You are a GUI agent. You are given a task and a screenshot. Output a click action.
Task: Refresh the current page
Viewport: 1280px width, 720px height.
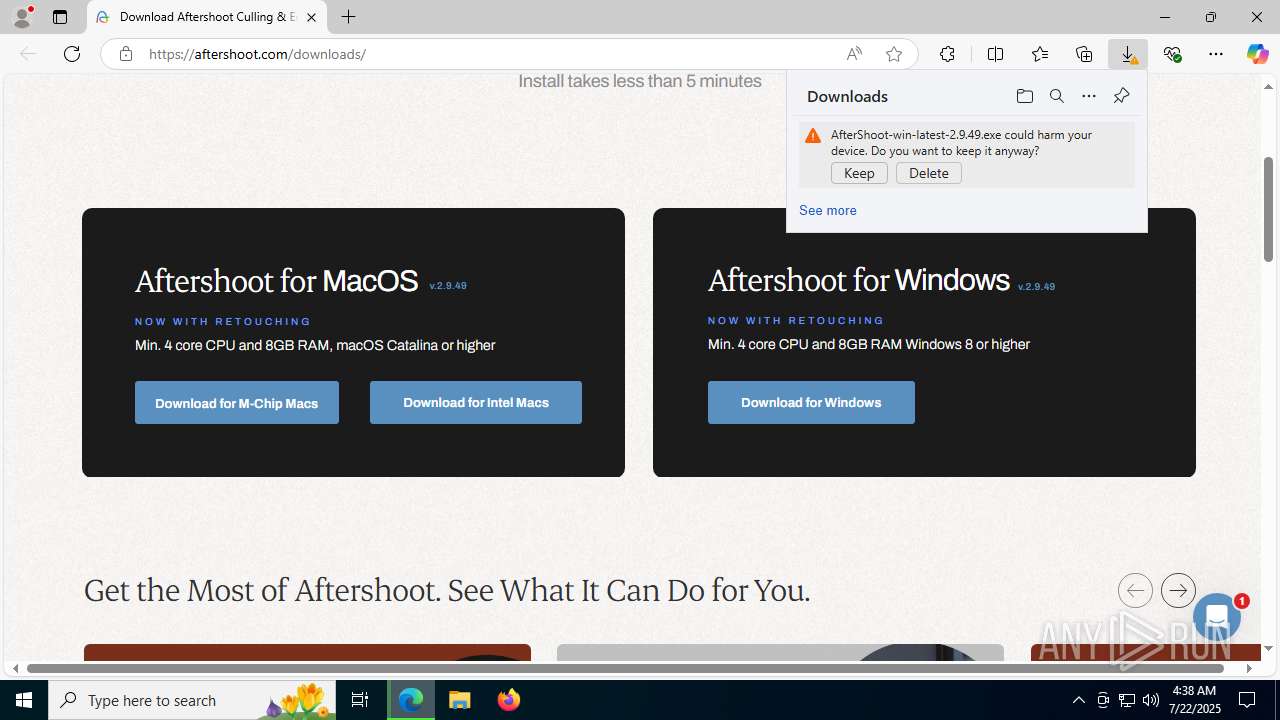(x=72, y=54)
